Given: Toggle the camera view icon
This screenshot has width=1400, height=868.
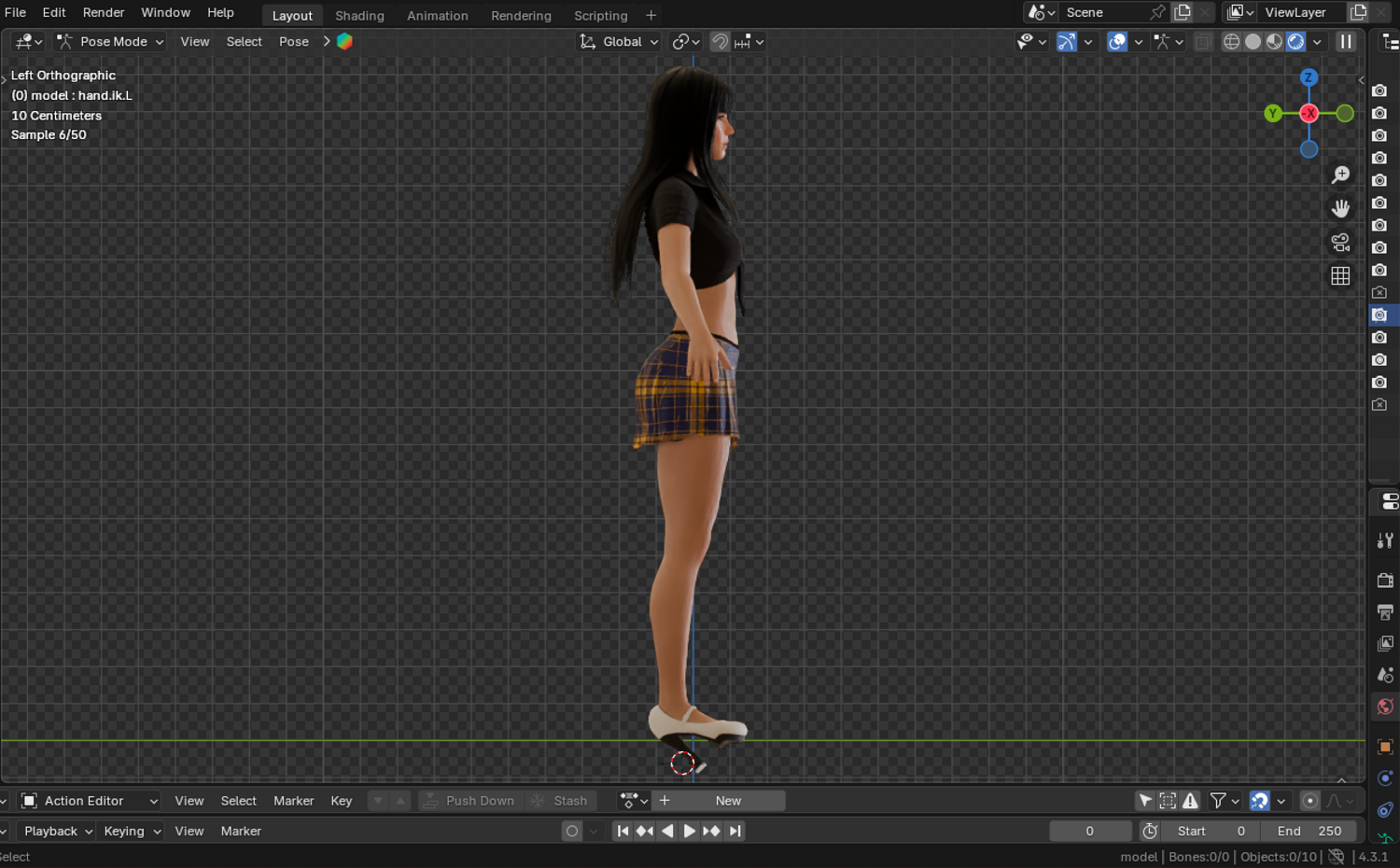Looking at the screenshot, I should pos(1341,242).
